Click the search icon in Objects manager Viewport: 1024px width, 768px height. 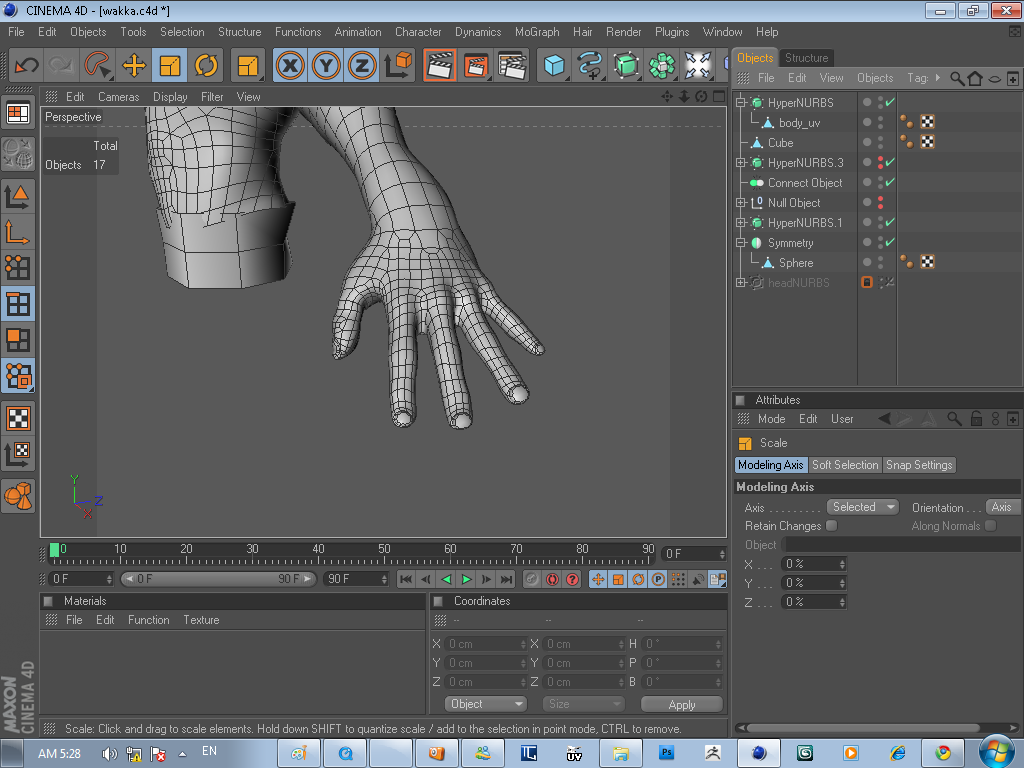click(x=957, y=78)
